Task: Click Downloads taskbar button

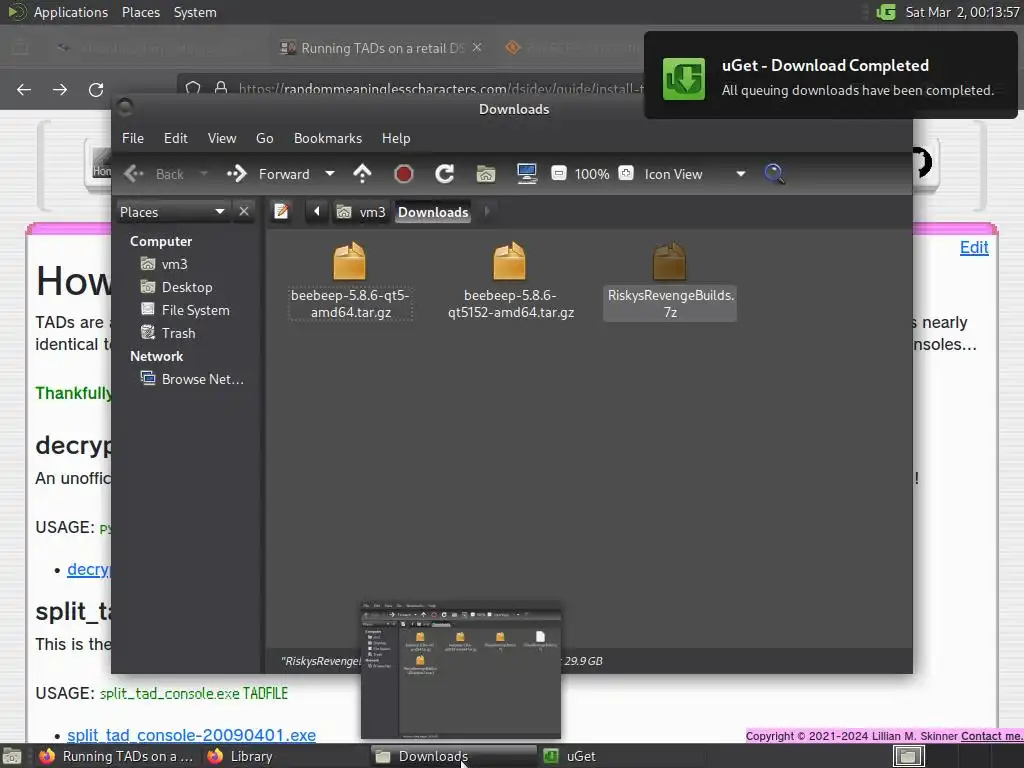Action: point(455,756)
